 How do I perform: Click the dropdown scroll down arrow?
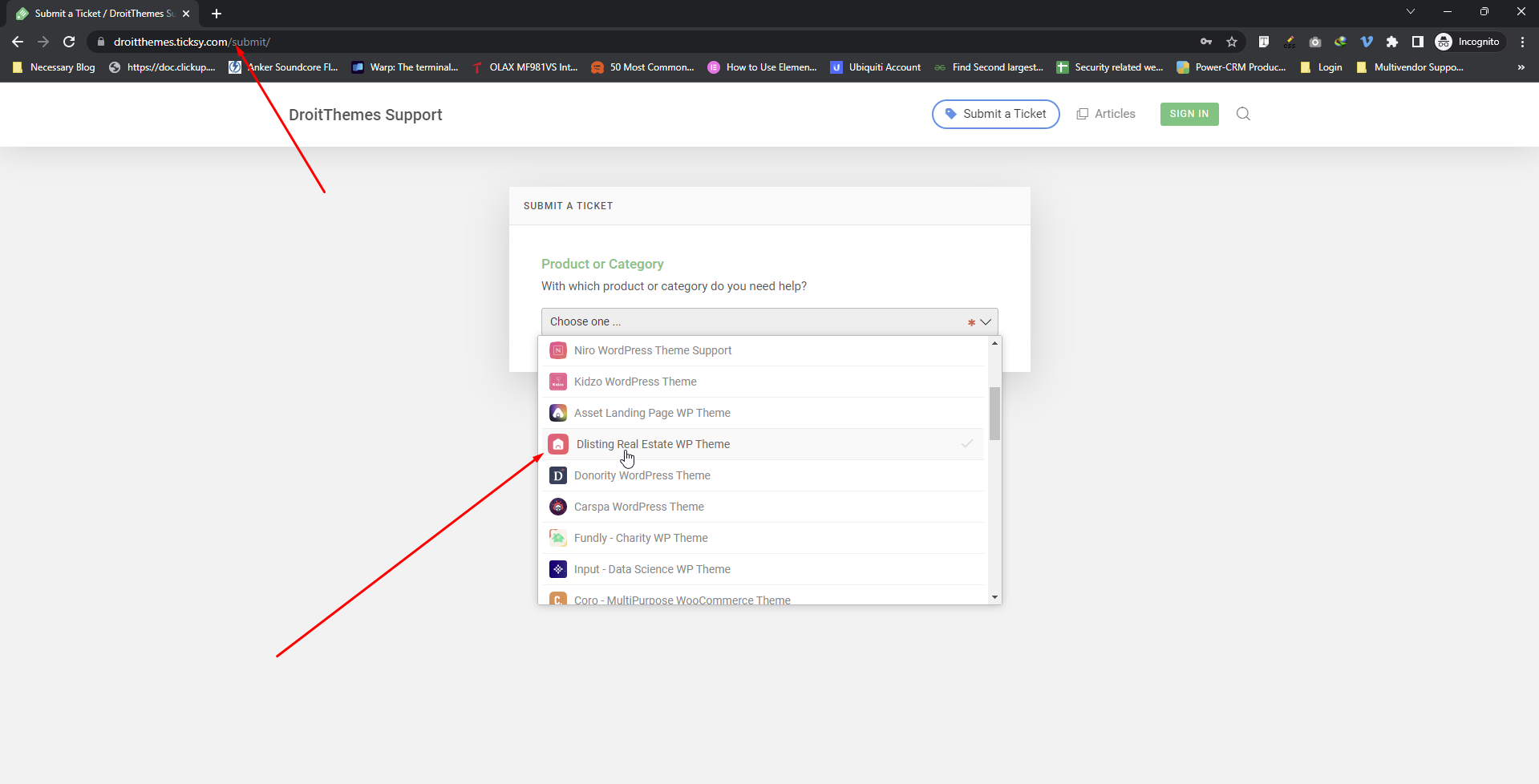(x=994, y=597)
